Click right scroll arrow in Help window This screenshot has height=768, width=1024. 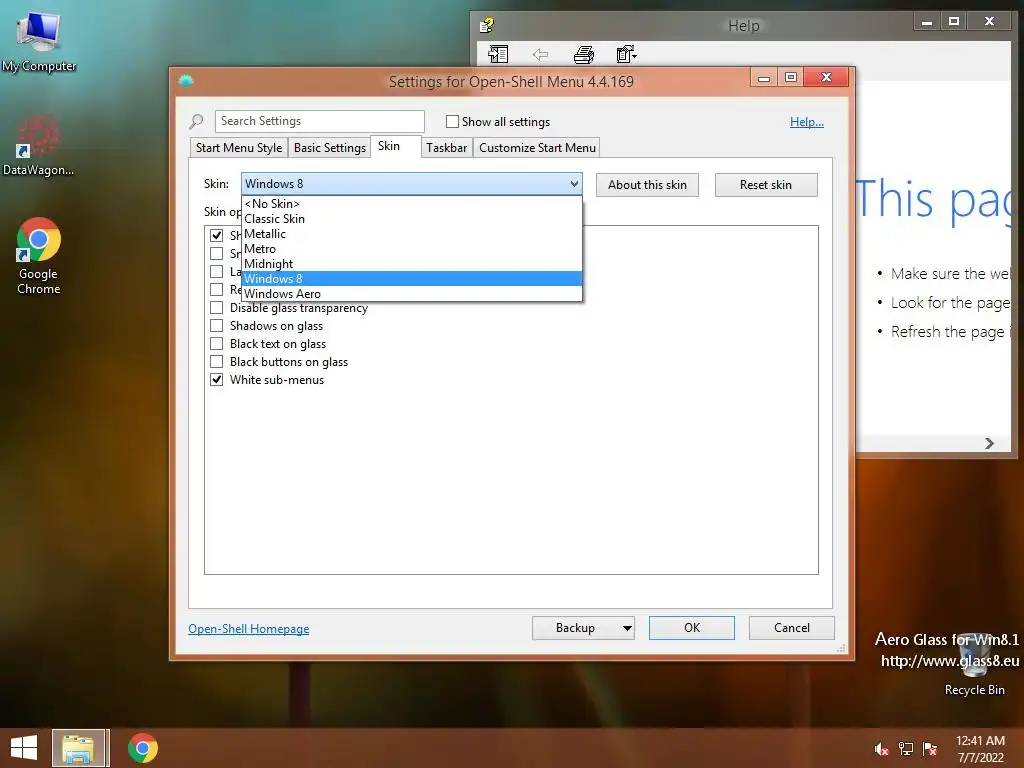tap(989, 443)
